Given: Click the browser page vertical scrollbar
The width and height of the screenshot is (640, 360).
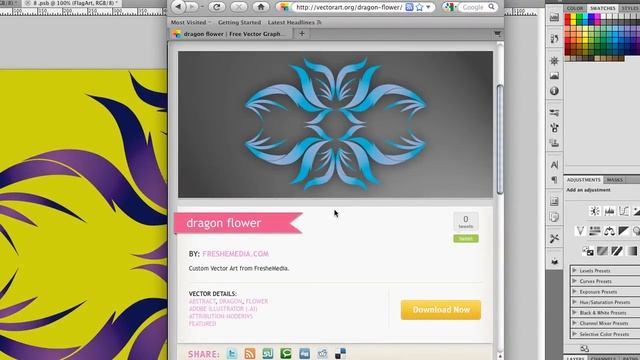Looking at the screenshot, I should (x=500, y=139).
